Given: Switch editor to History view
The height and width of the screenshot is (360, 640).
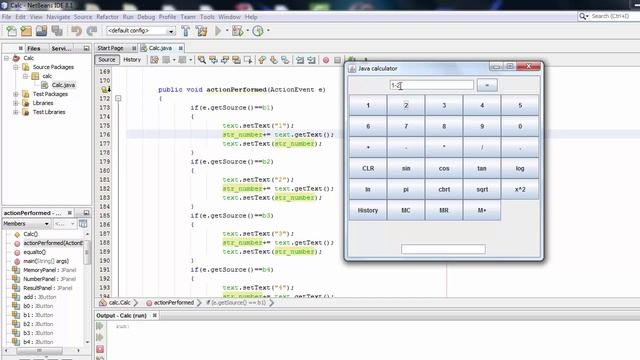Looking at the screenshot, I should point(132,60).
